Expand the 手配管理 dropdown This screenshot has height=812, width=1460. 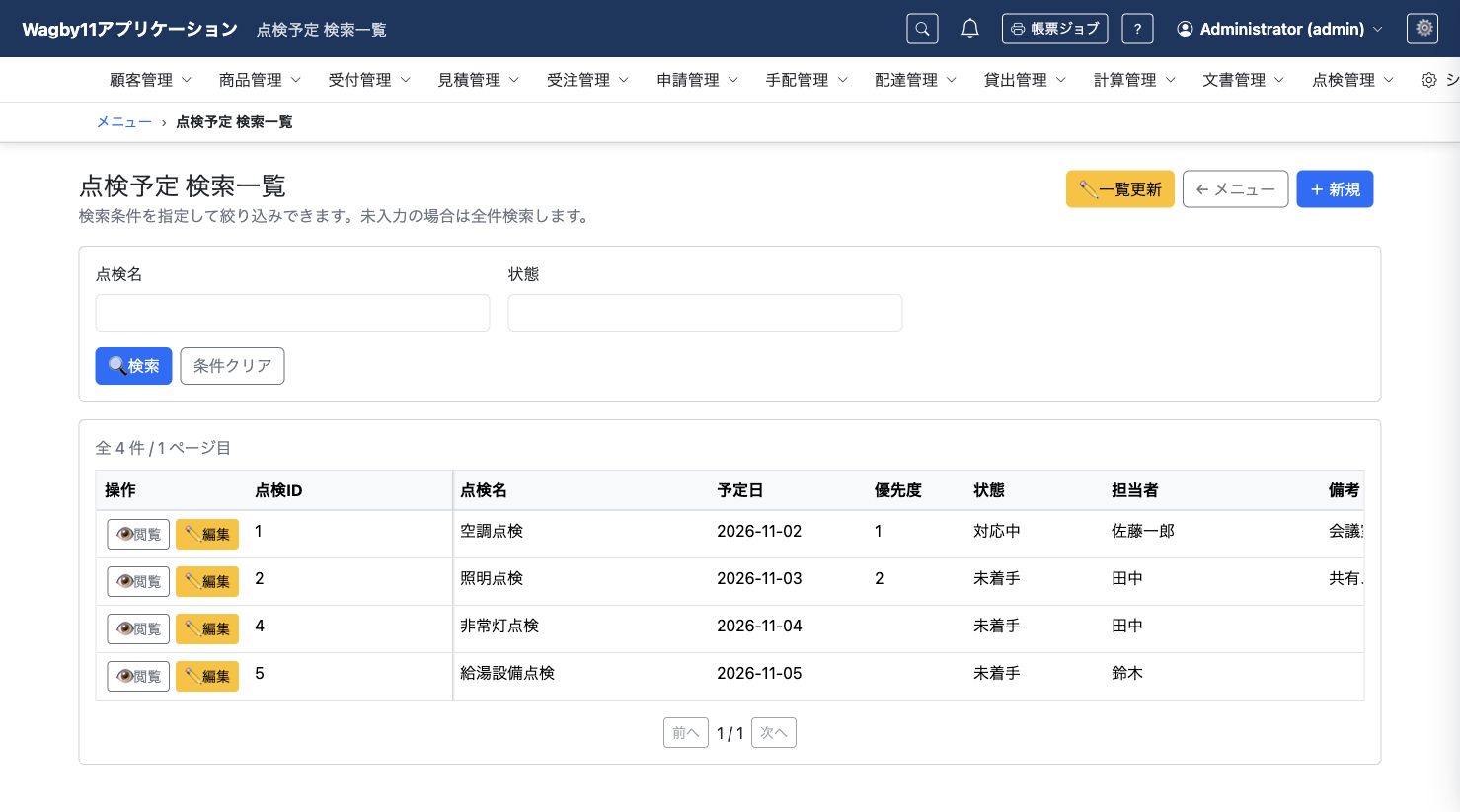[x=807, y=80]
